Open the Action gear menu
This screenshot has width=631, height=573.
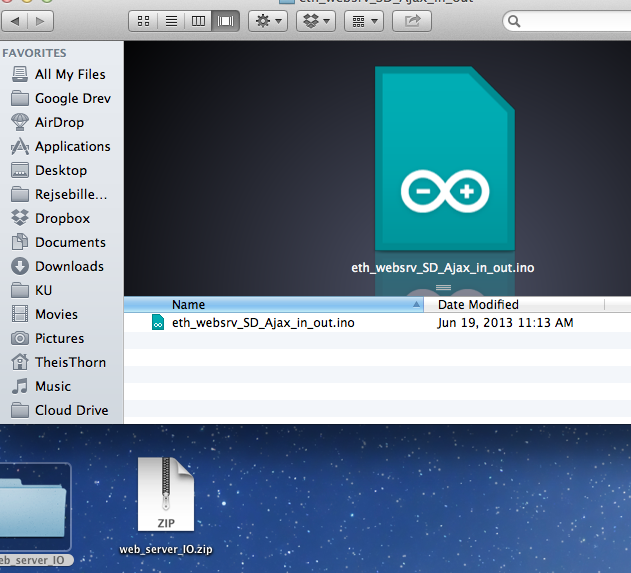pyautogui.click(x=268, y=21)
